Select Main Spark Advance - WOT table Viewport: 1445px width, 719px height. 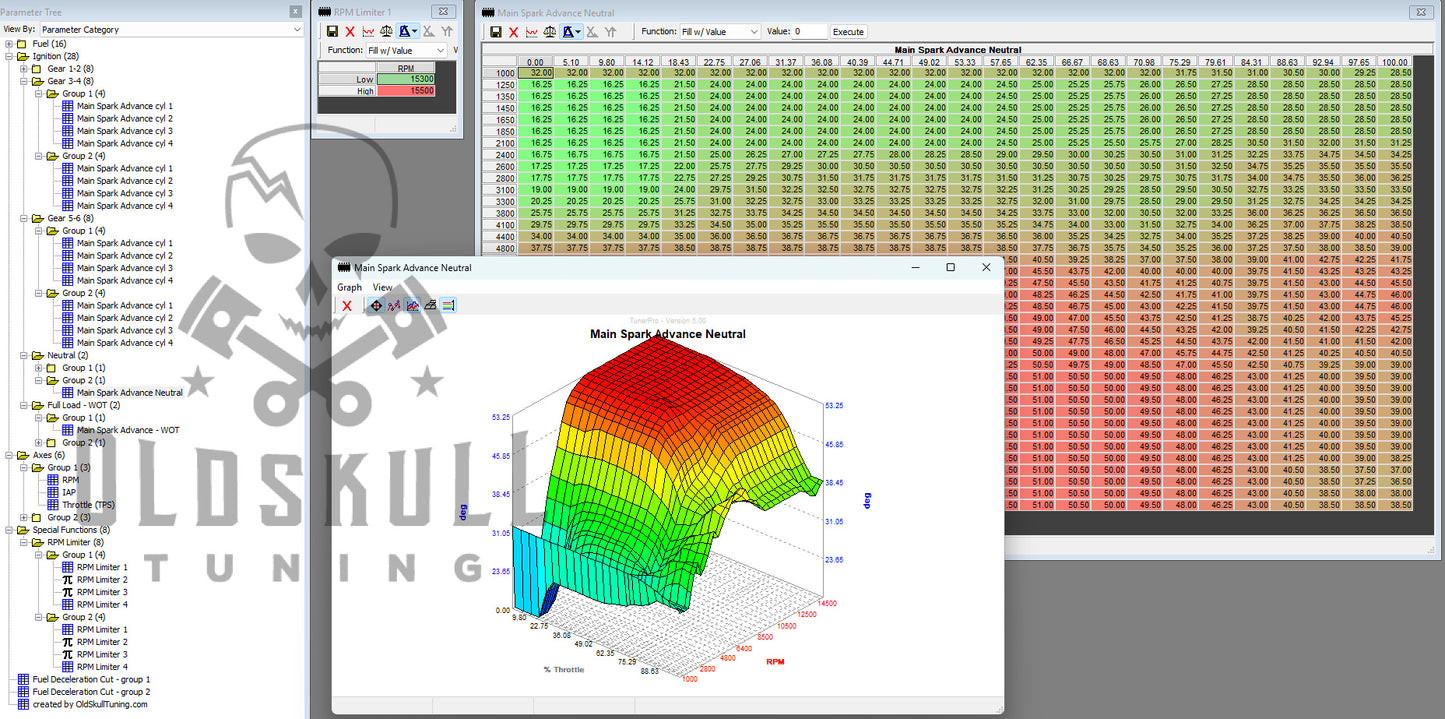tap(127, 430)
